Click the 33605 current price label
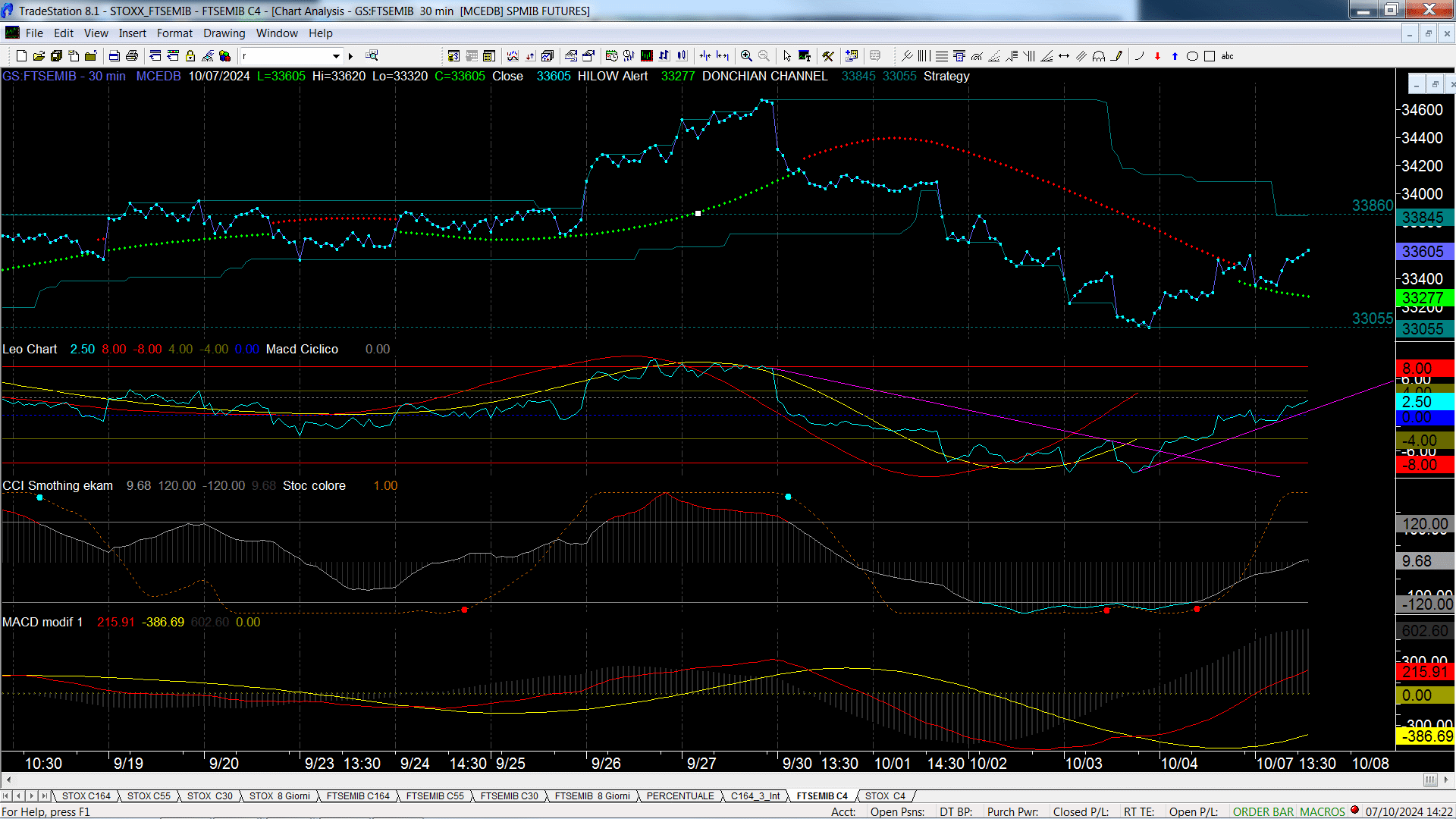 (x=1424, y=252)
